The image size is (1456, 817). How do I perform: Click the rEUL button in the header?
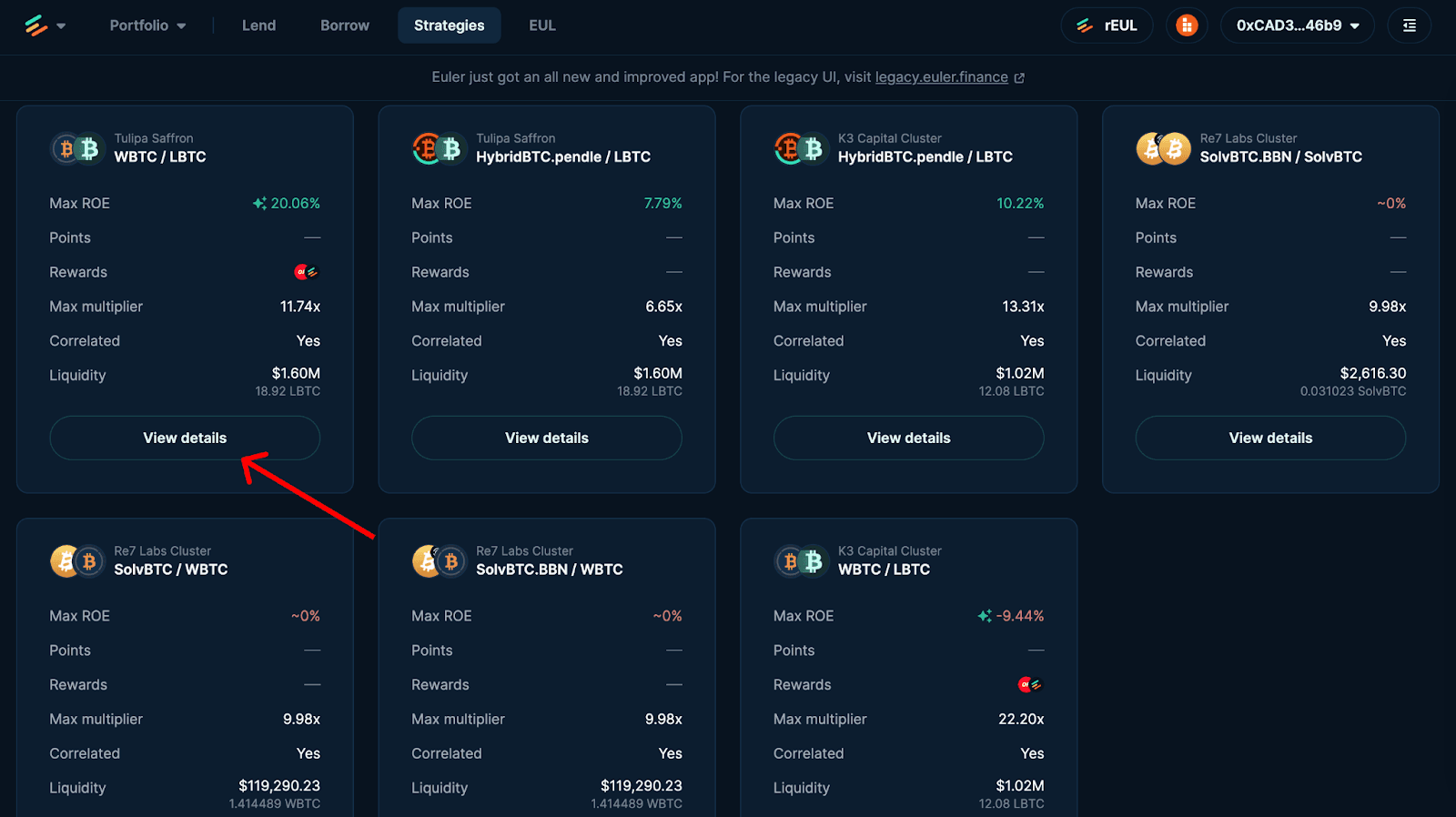1107,25
